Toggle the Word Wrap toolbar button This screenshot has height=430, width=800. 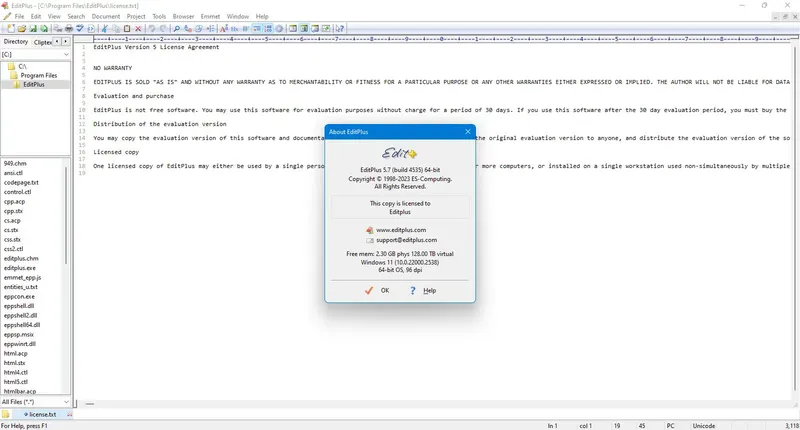pos(257,29)
